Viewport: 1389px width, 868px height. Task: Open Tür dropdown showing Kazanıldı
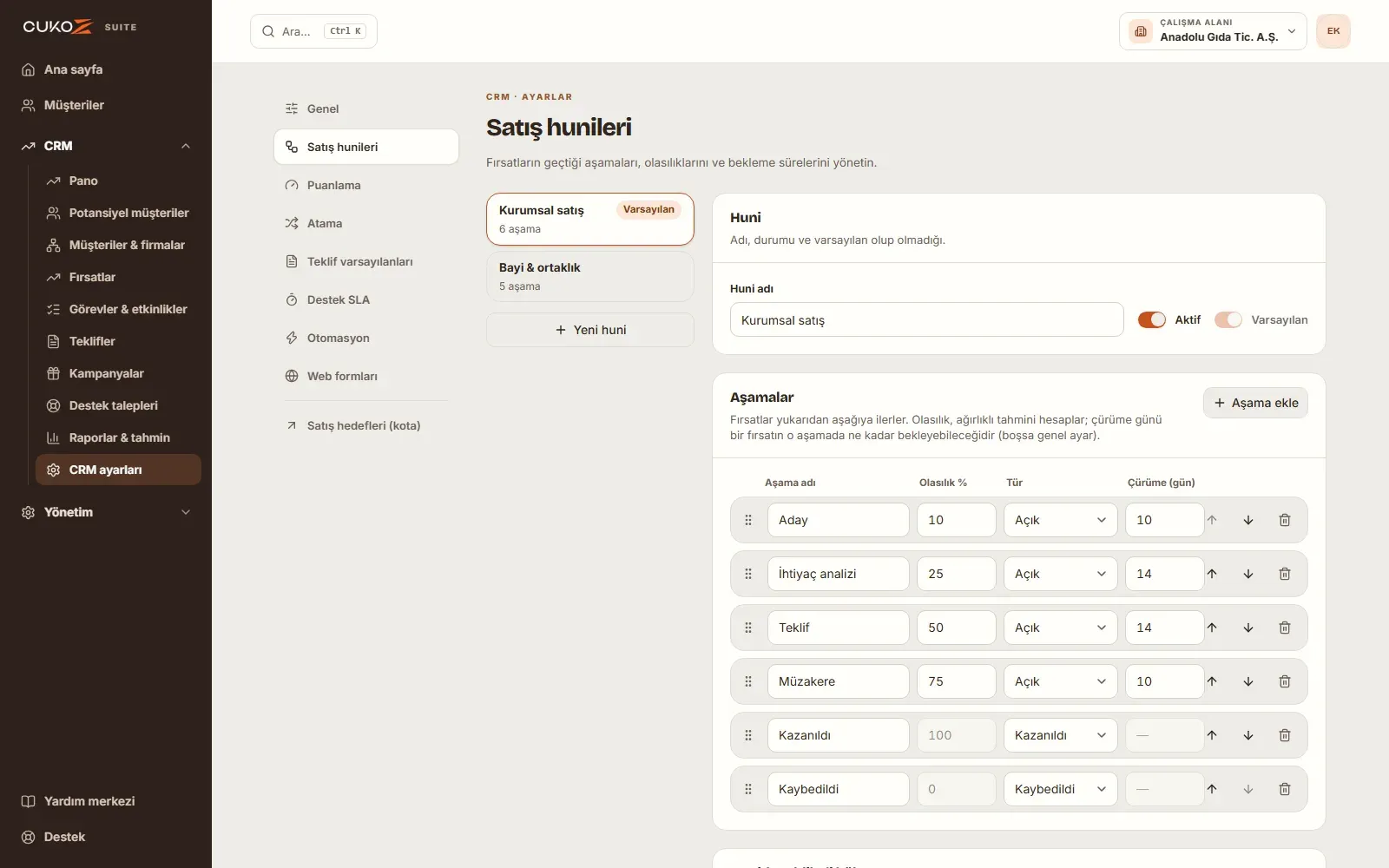coord(1061,735)
